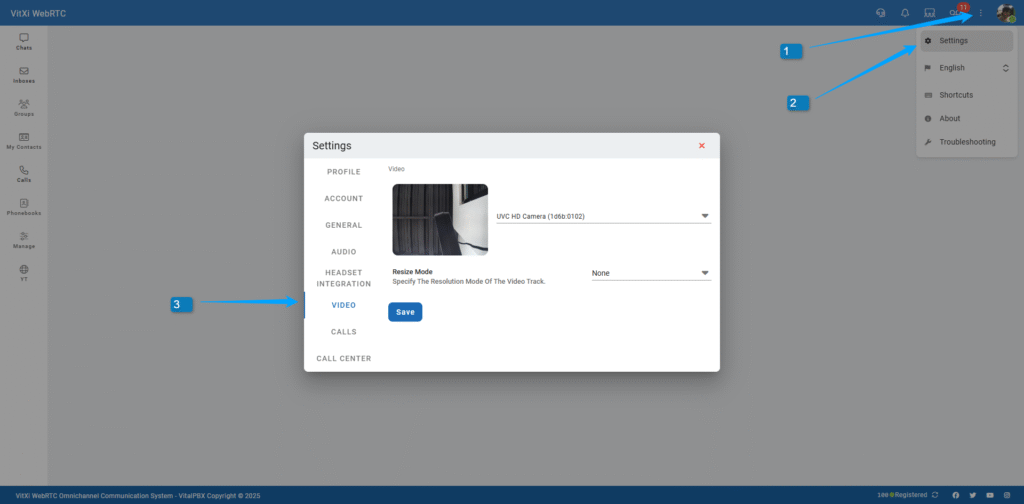Image resolution: width=1024 pixels, height=504 pixels.
Task: Go to Groups in the sidebar
Action: click(24, 107)
